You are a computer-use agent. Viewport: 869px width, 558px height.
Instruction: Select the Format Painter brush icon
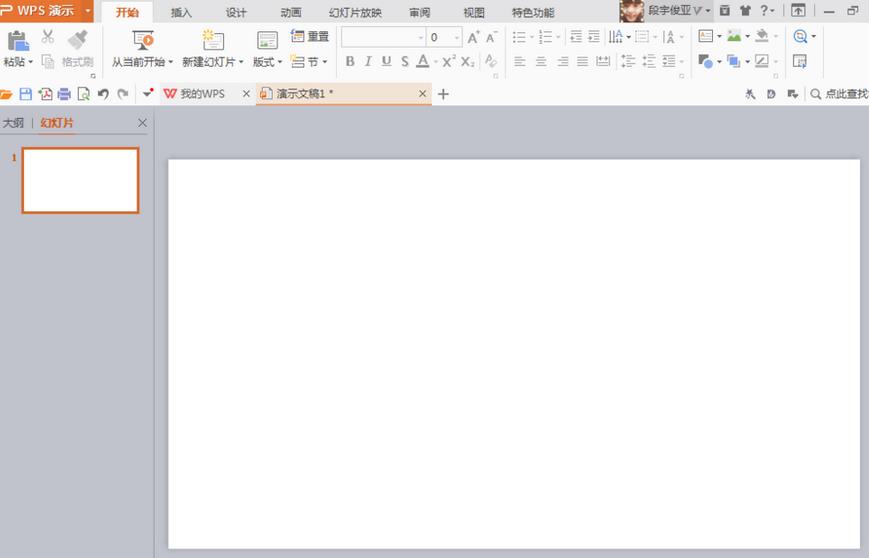78,40
